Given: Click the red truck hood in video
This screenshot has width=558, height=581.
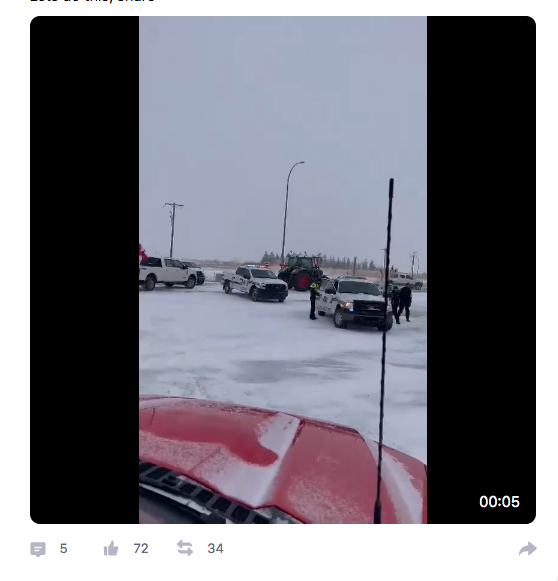Looking at the screenshot, I should point(282,459).
